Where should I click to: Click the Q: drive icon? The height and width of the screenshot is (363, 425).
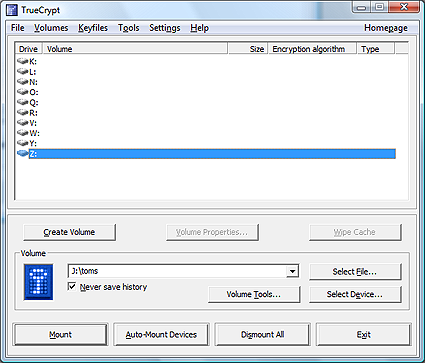click(23, 102)
